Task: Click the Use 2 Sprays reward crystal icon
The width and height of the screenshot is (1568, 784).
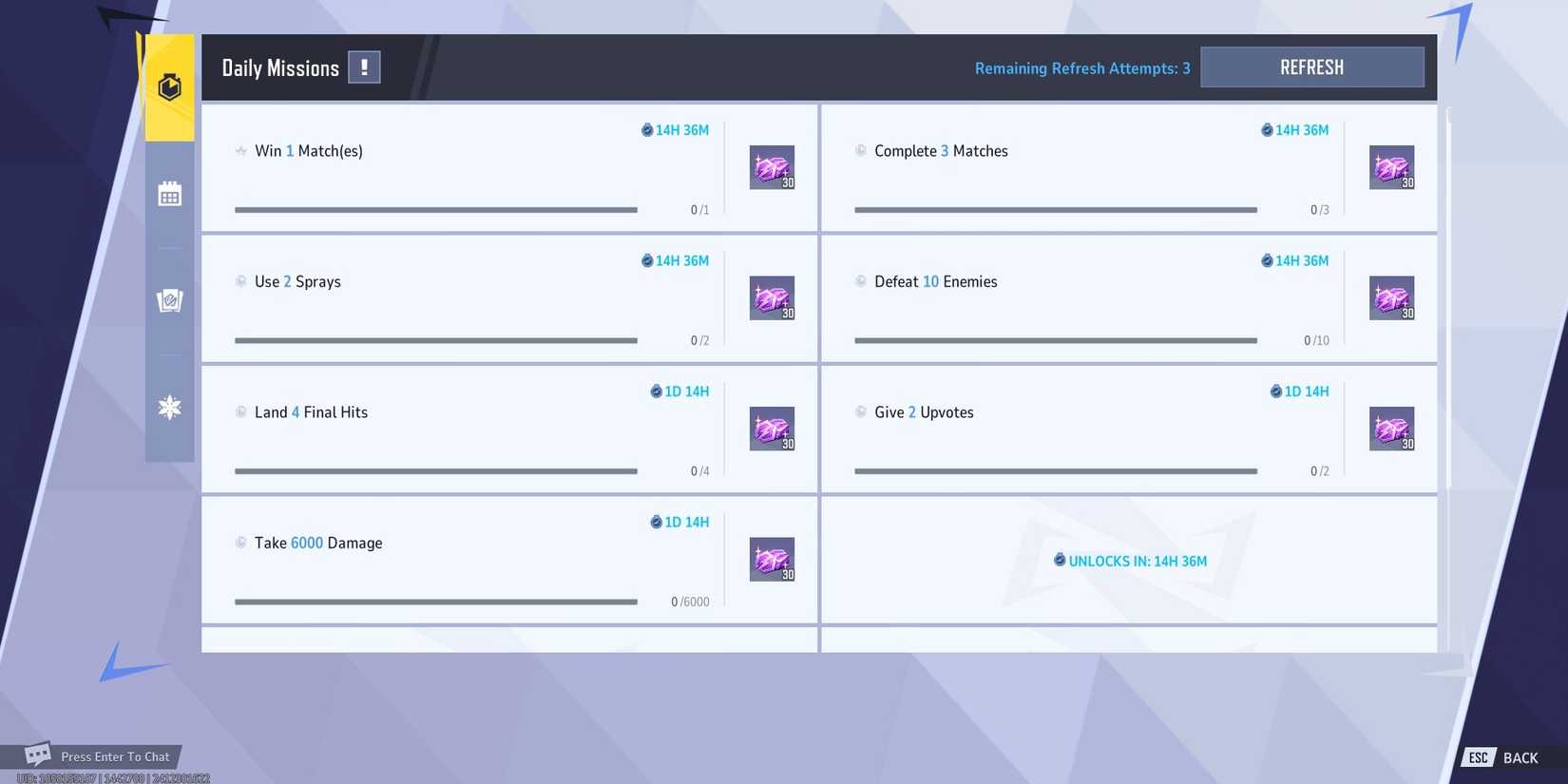Action: (x=772, y=298)
